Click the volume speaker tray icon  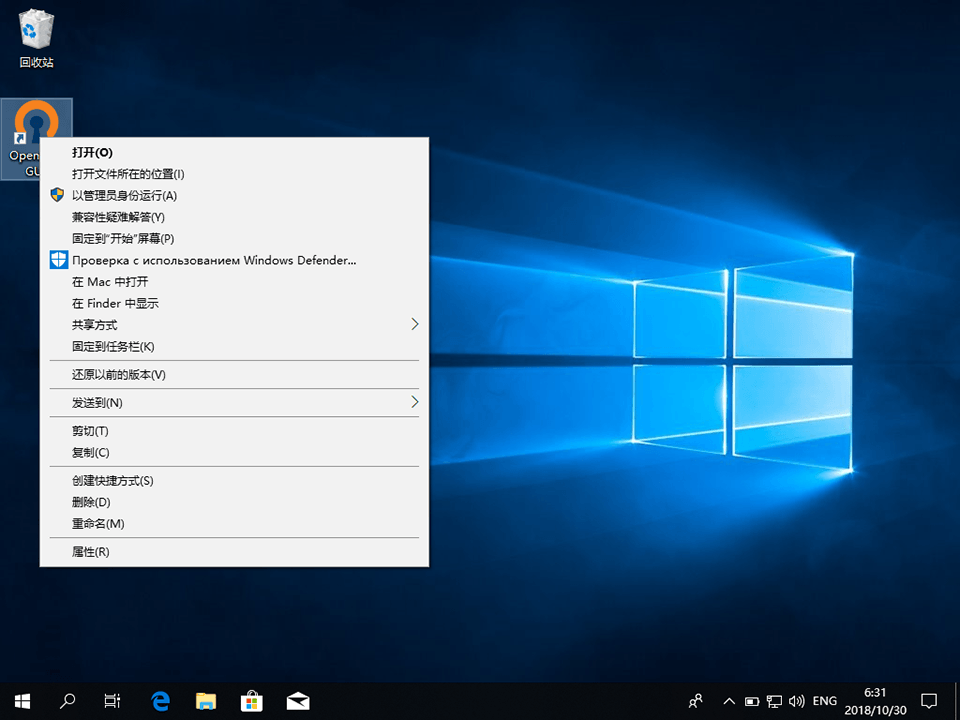(x=797, y=701)
